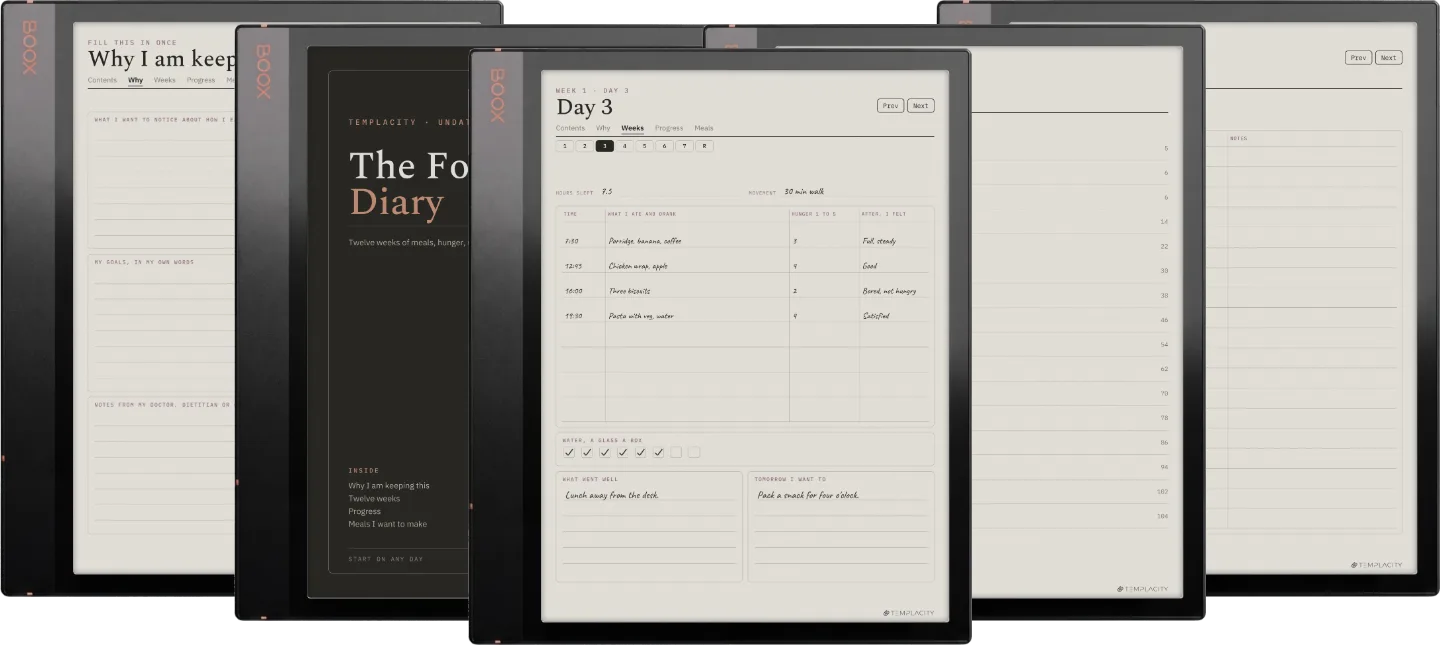Tick the last empty water glass box
The width and height of the screenshot is (1440, 646).
[x=694, y=452]
